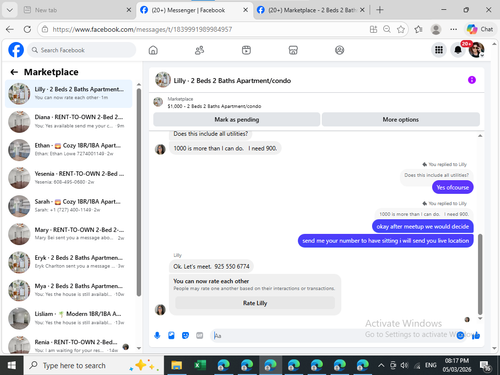The width and height of the screenshot is (500, 375).
Task: Open Mya 2 Beds 2 Baths conversation
Action: (68, 290)
